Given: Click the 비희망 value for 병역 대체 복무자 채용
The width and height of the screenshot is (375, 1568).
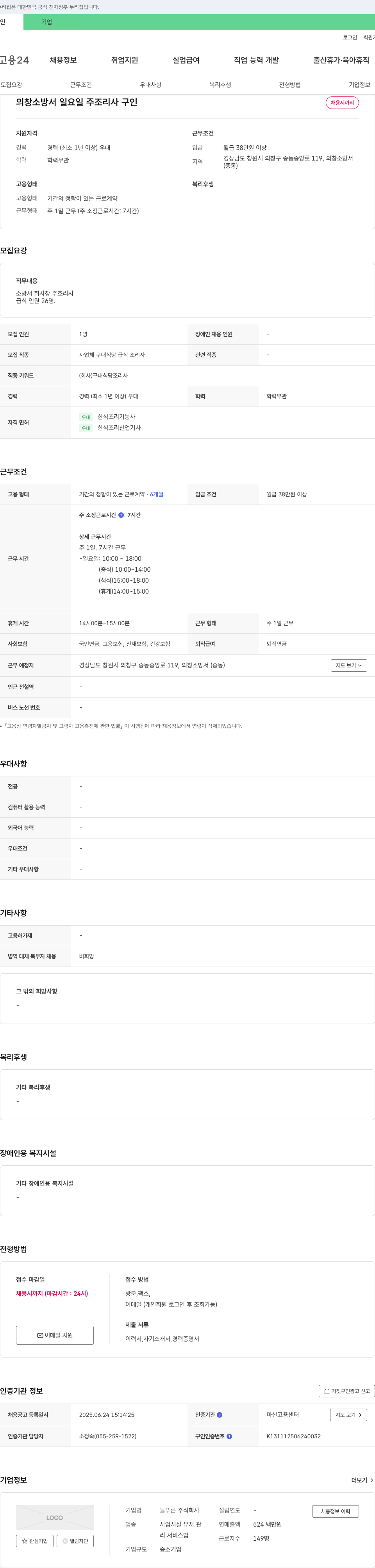Looking at the screenshot, I should 86,956.
